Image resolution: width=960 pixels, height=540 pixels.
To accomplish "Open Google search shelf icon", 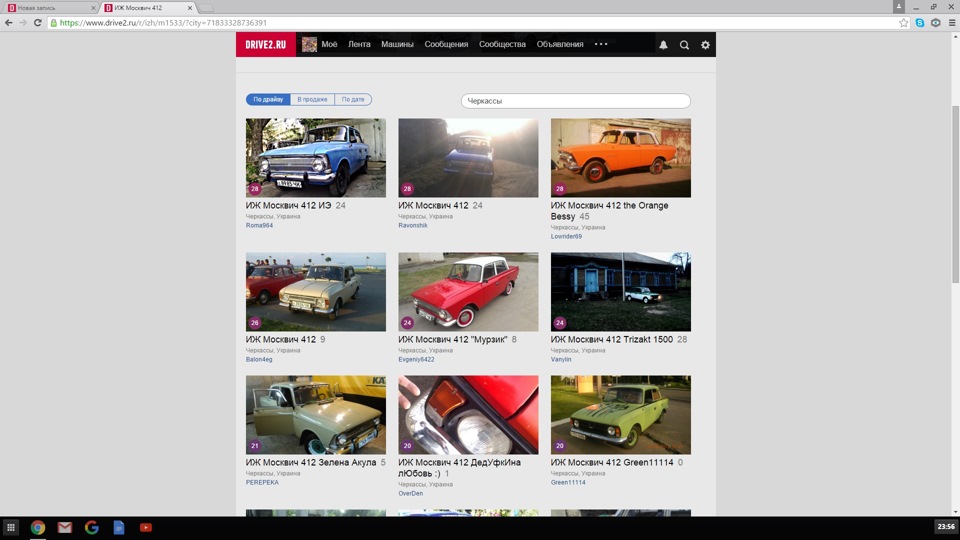I will (x=92, y=527).
